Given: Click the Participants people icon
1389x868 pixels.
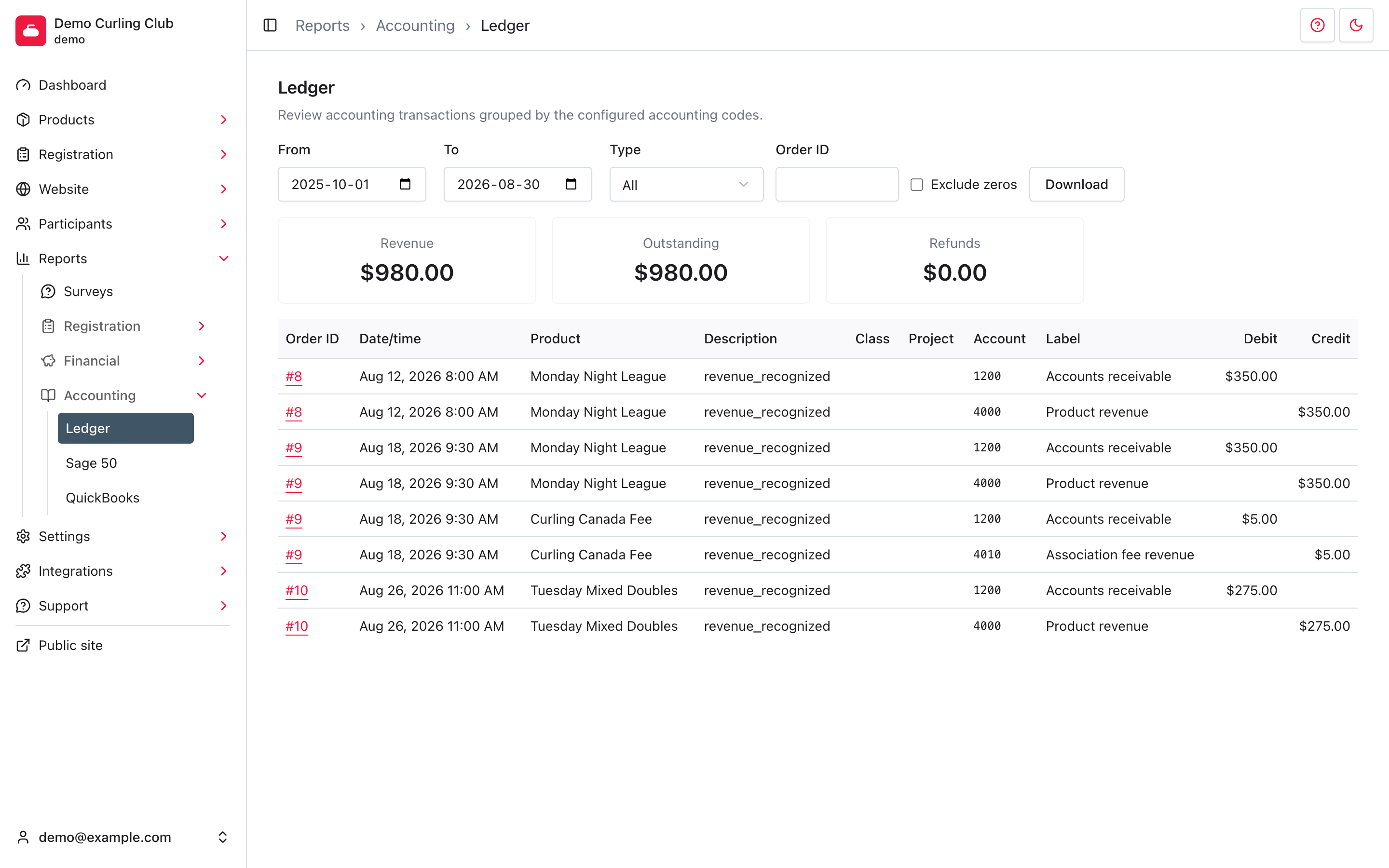Looking at the screenshot, I should click(23, 224).
